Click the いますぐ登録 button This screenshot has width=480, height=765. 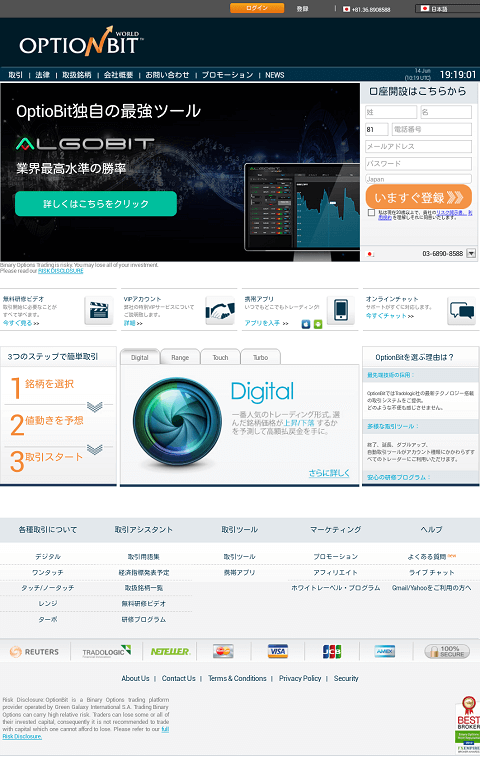419,197
